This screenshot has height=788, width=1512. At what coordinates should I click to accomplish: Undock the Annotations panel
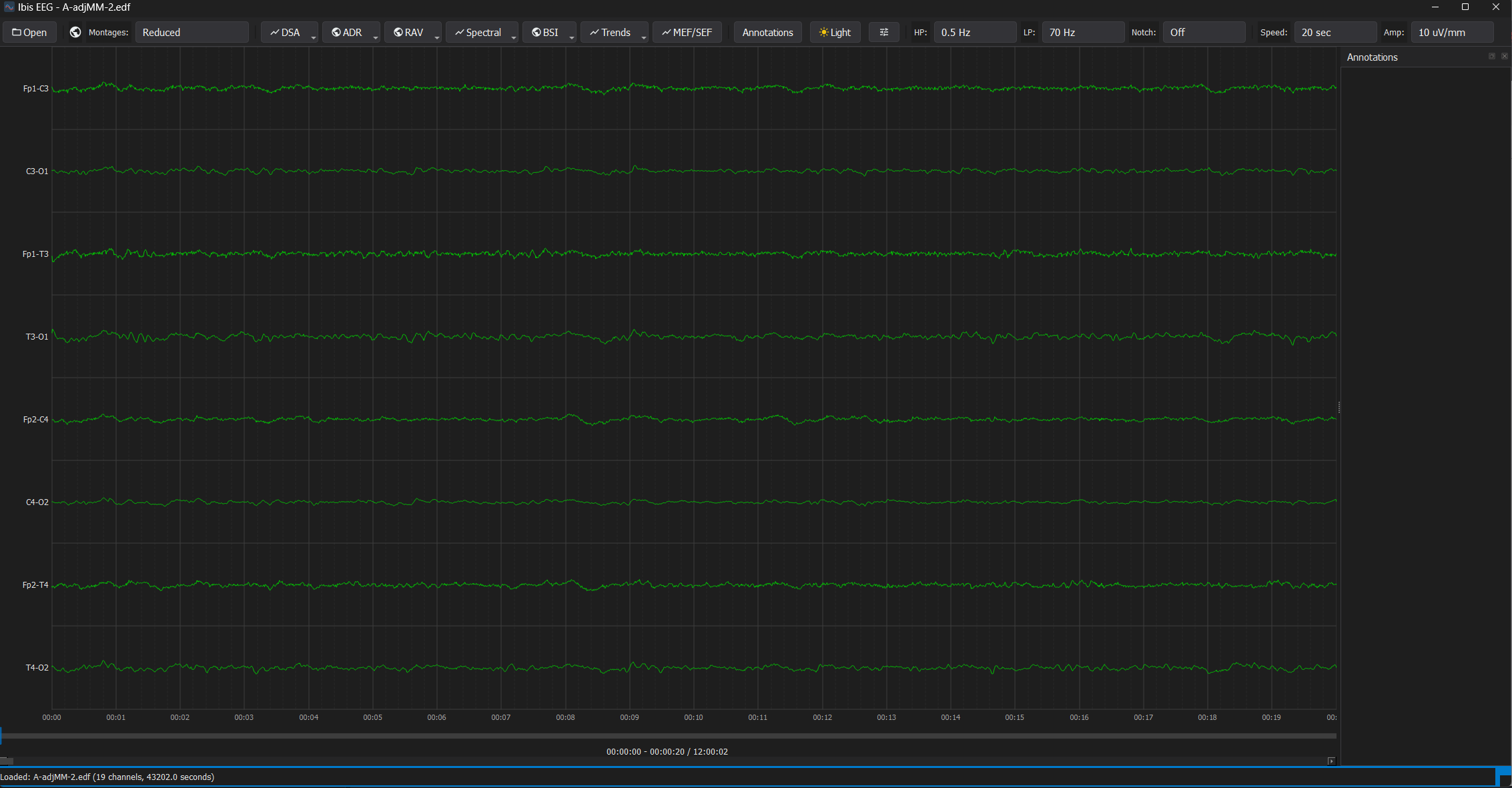1492,56
